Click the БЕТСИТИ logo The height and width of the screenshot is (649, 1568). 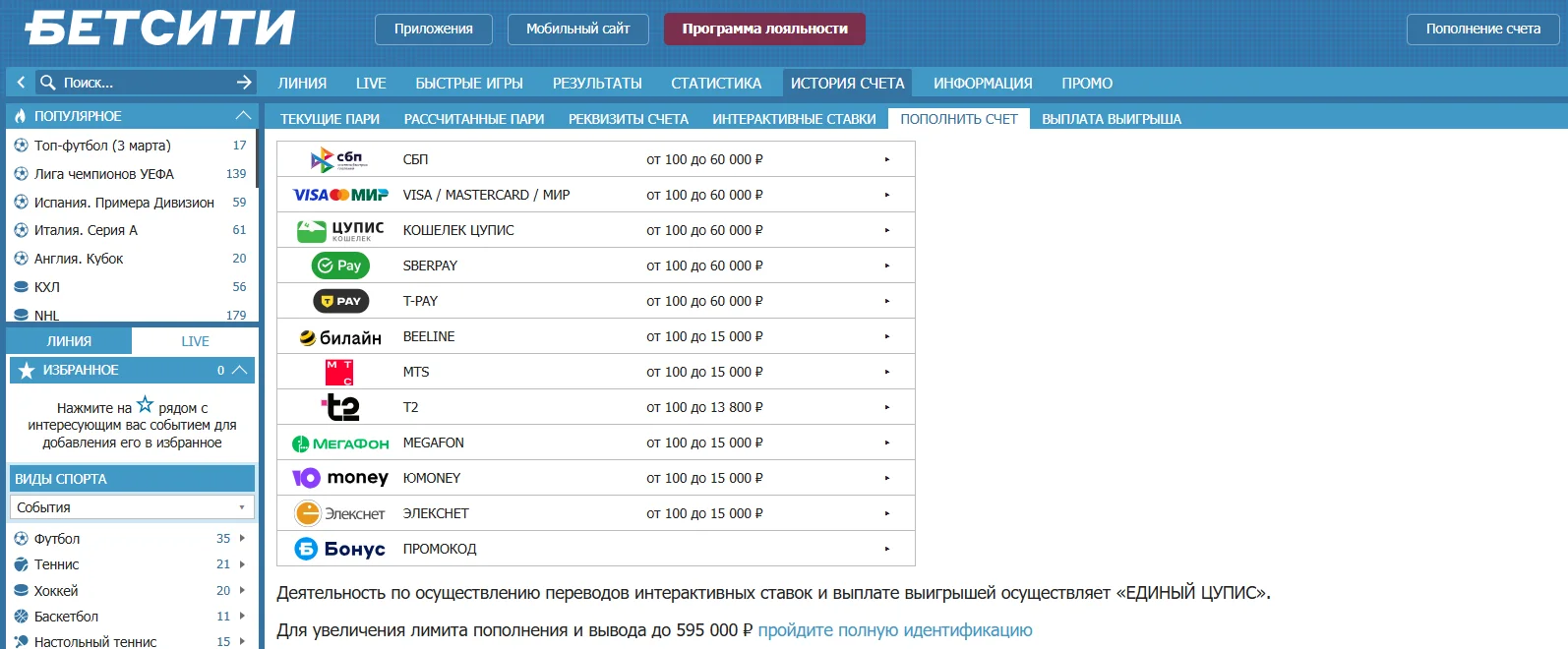[x=160, y=28]
